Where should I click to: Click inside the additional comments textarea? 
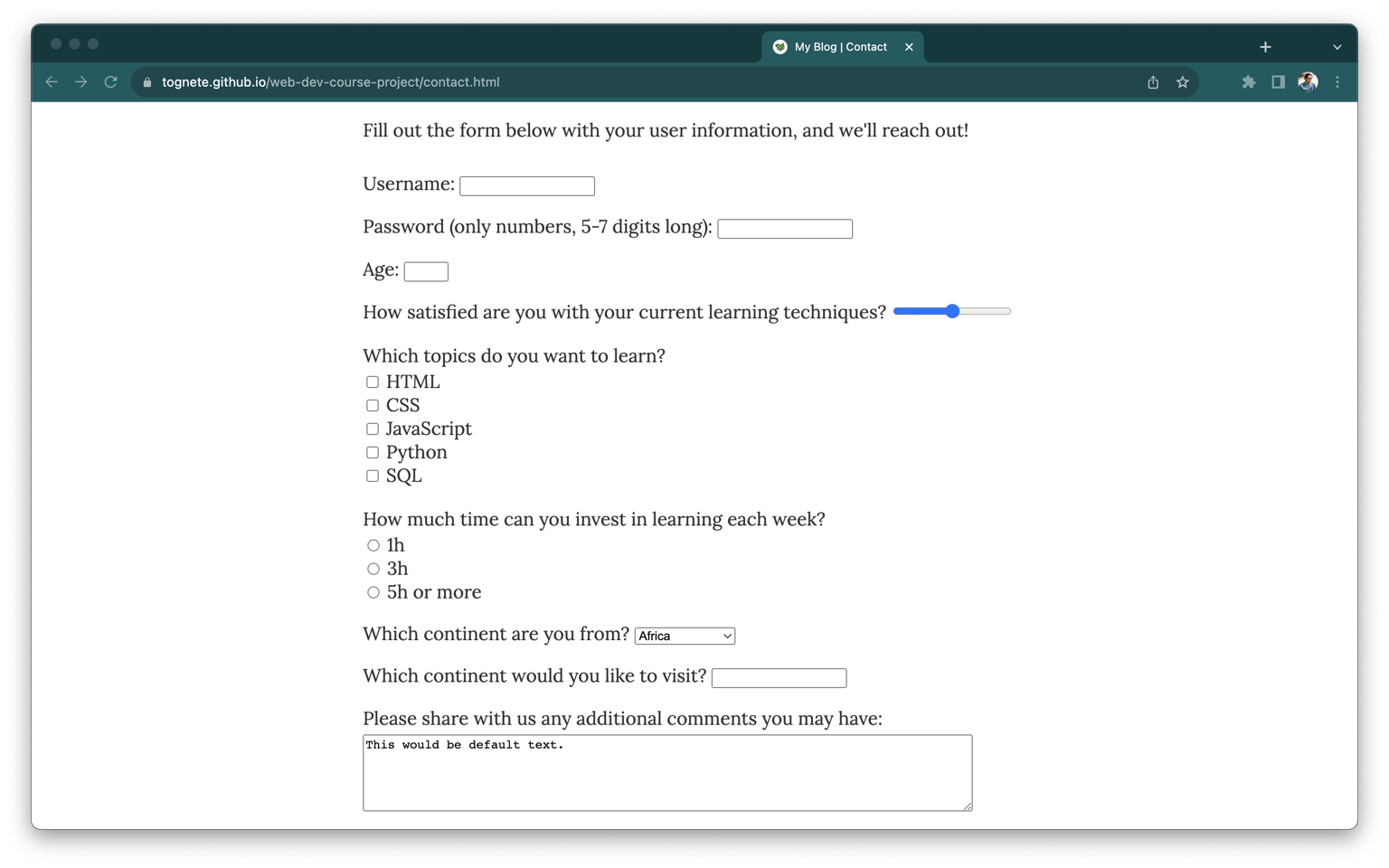667,773
